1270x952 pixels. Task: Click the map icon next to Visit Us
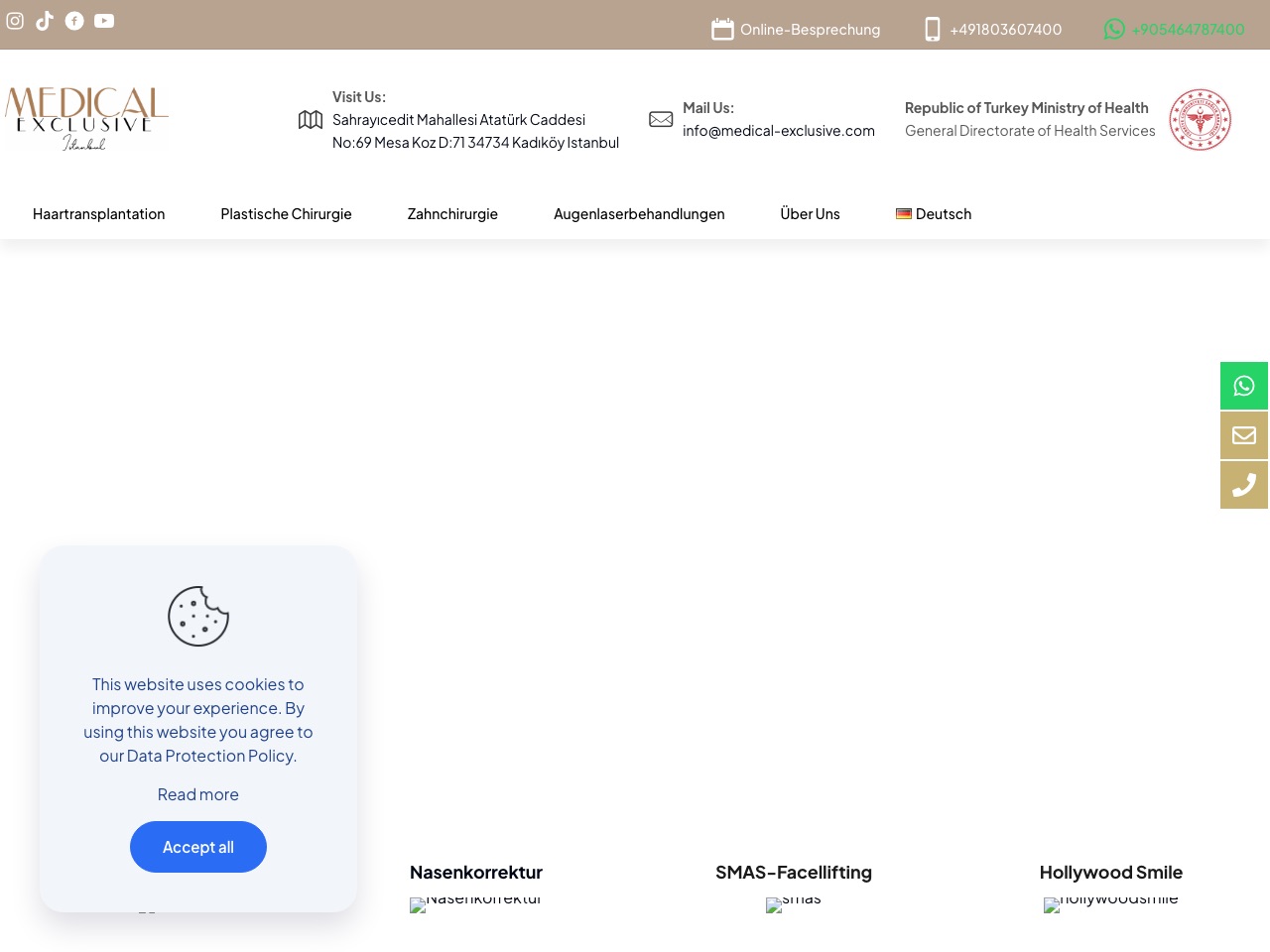point(311,120)
